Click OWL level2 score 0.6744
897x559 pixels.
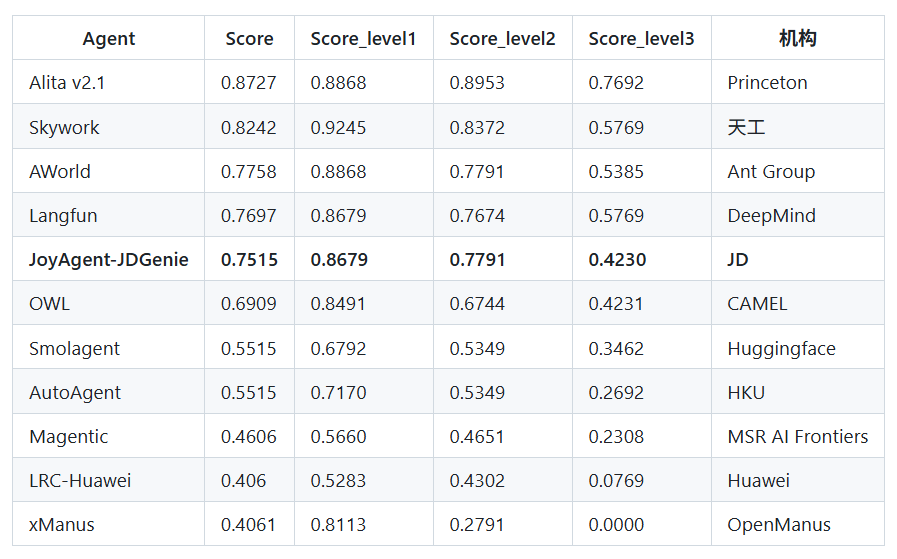click(503, 303)
